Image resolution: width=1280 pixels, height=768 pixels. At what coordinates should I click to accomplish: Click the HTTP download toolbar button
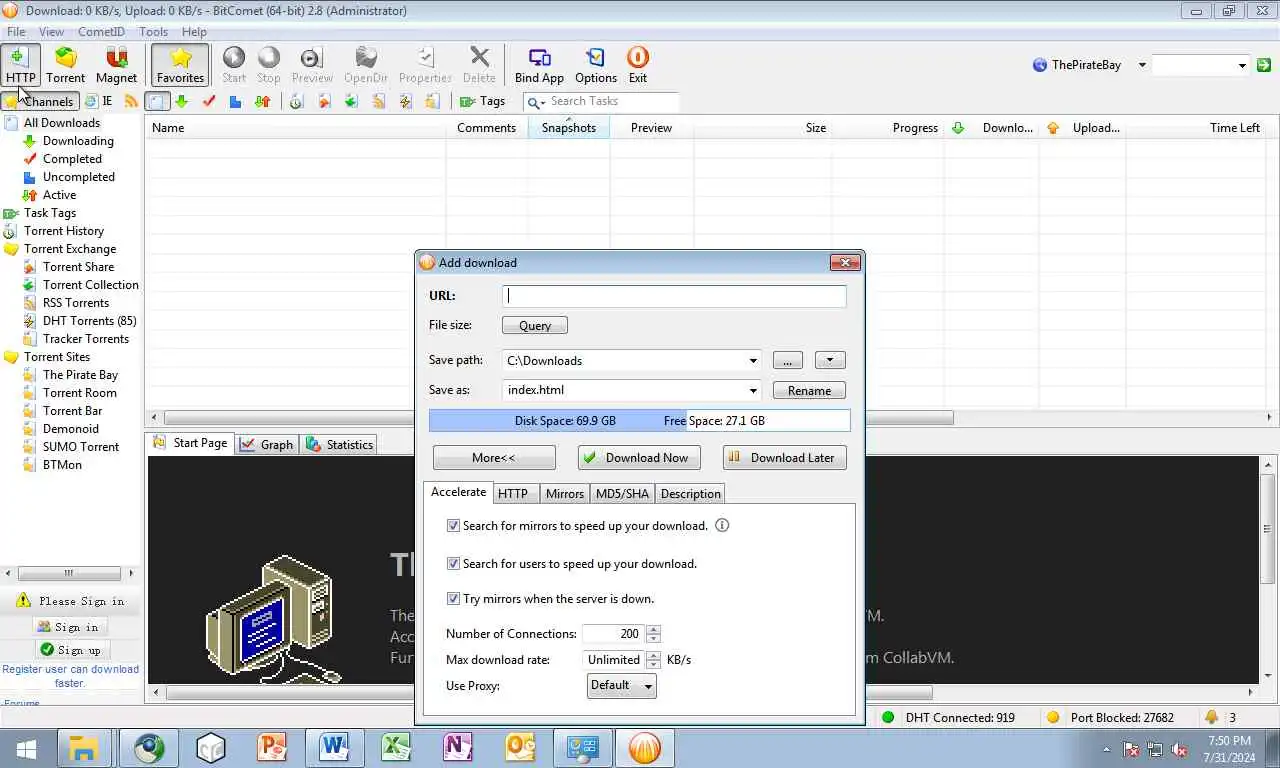point(20,65)
